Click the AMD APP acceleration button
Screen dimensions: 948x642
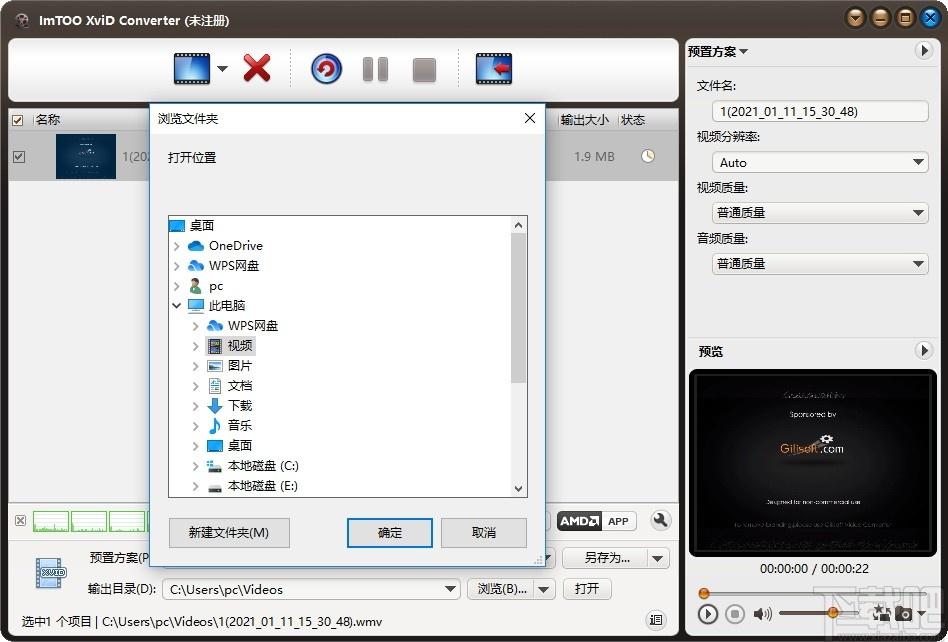(x=597, y=521)
